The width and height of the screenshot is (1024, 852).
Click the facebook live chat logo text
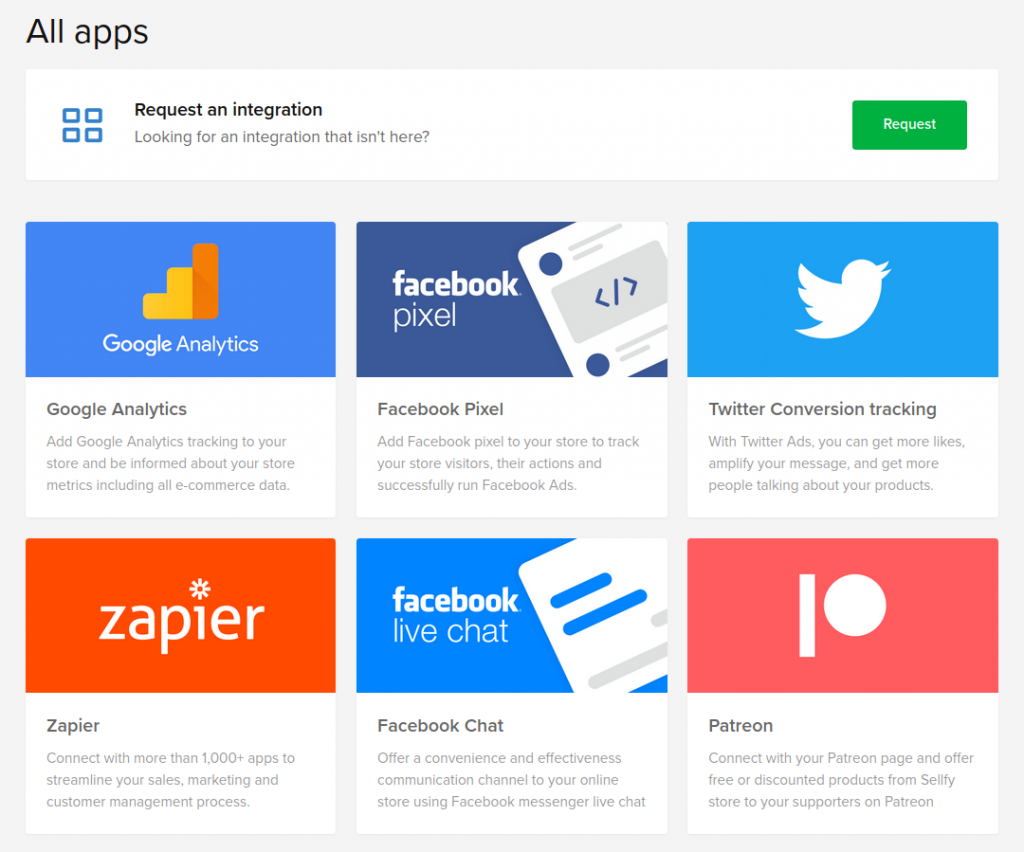point(455,615)
